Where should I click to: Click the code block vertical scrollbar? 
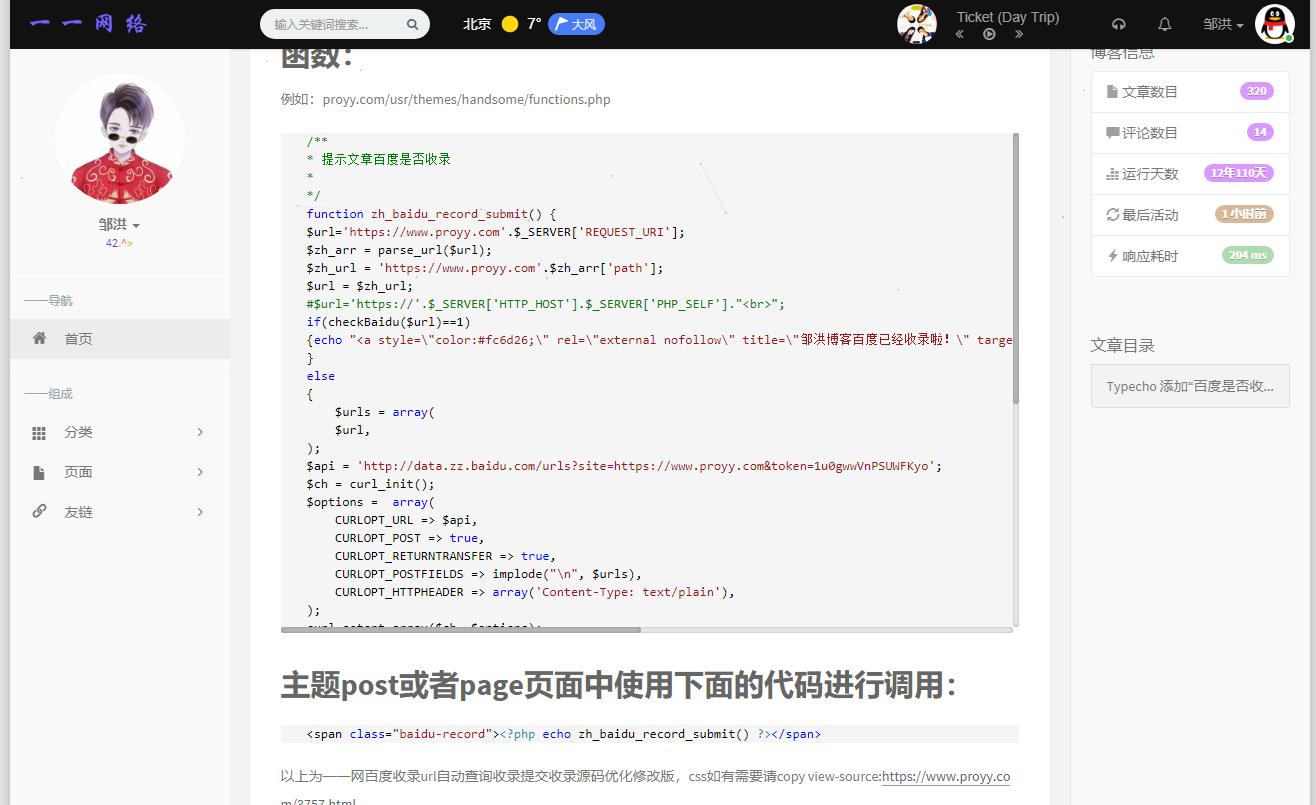coord(1016,270)
